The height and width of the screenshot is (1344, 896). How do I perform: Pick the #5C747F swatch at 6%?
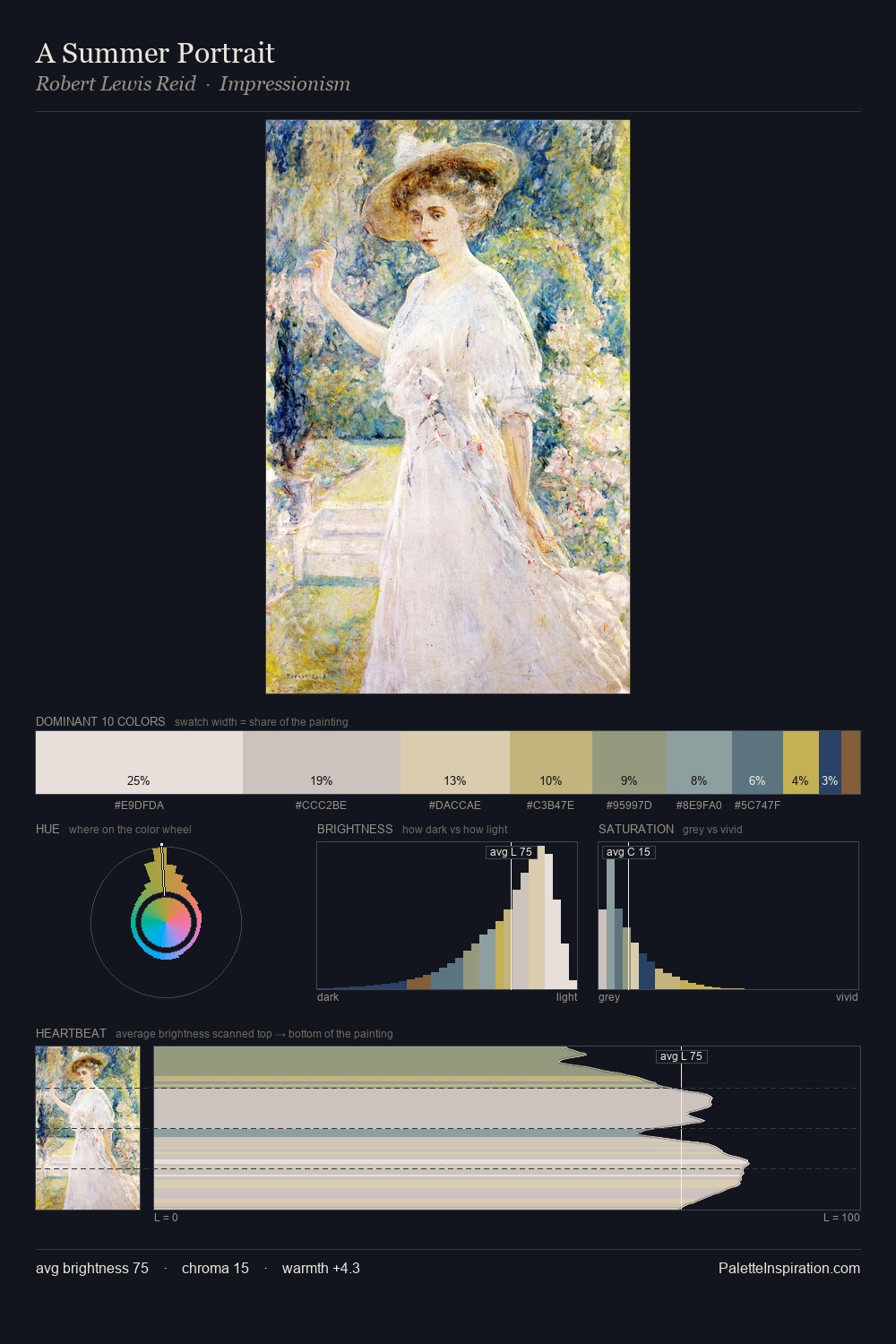click(x=757, y=762)
